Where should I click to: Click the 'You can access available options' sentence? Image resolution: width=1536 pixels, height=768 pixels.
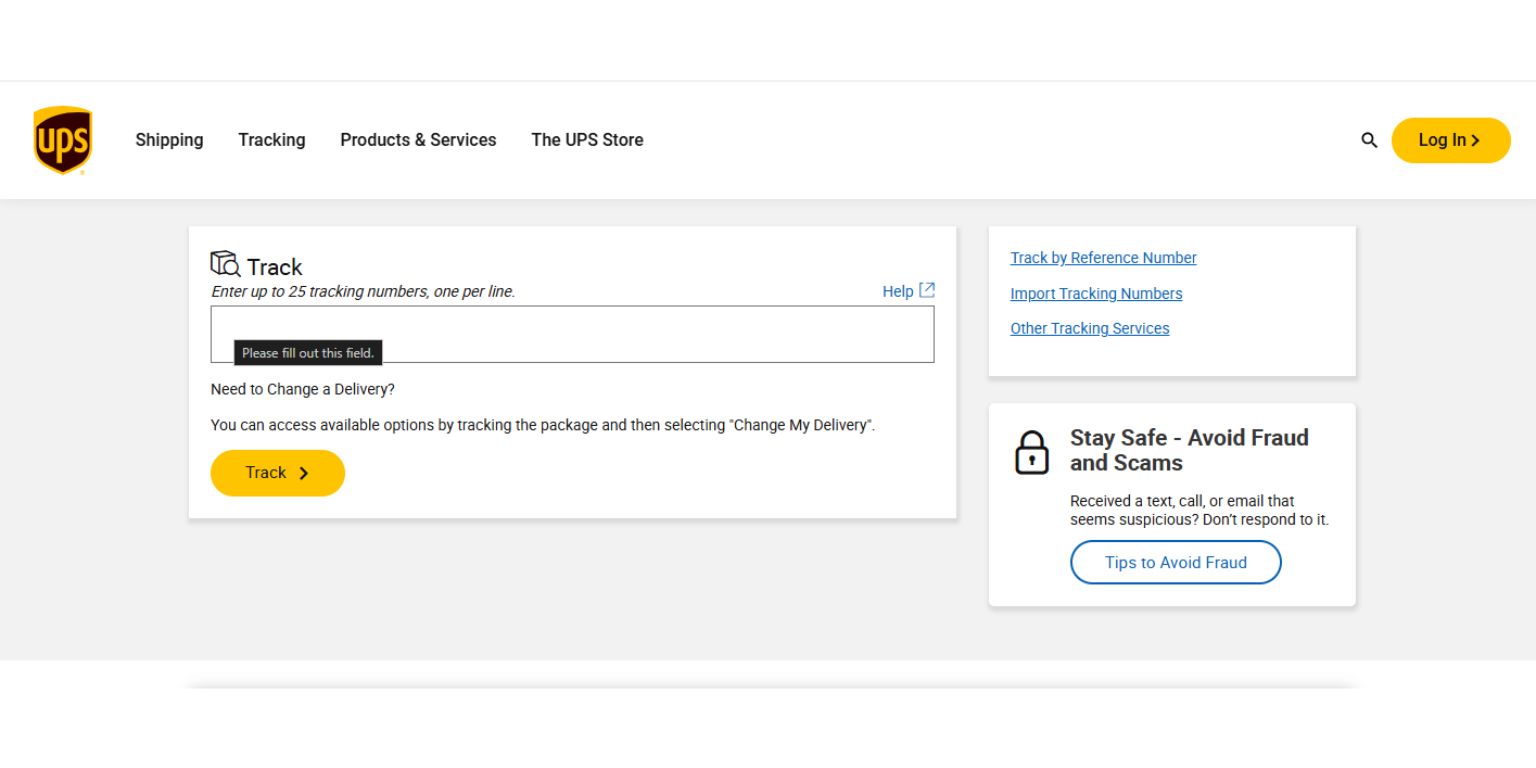543,425
